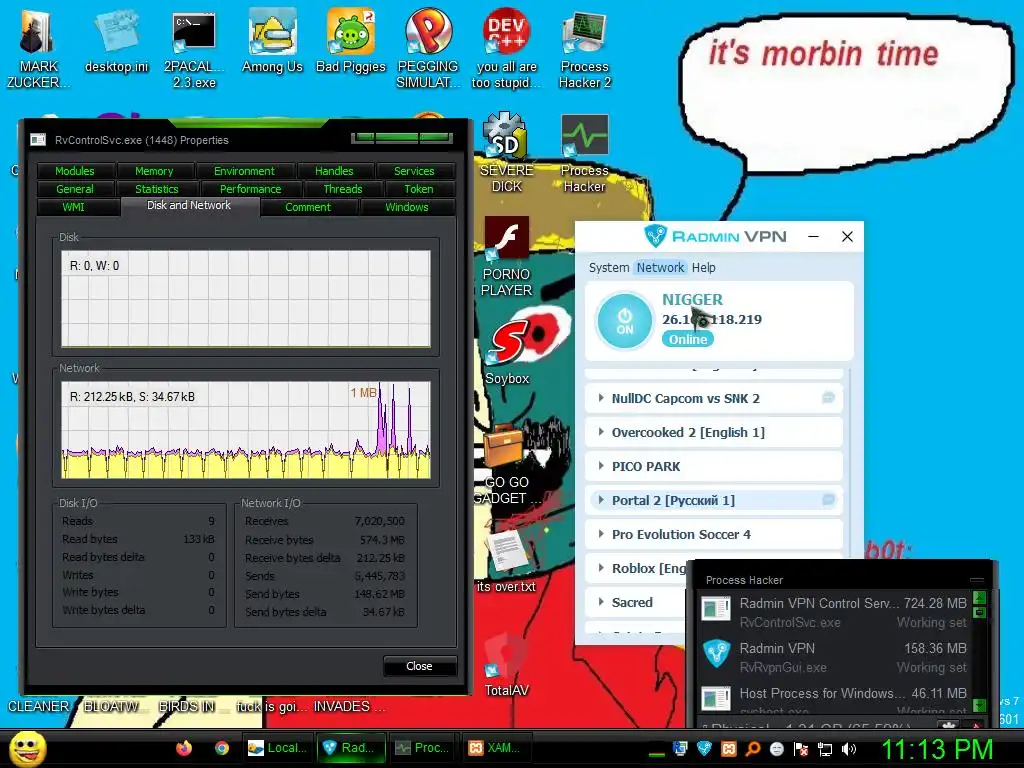Open the Help menu in Radmin VPN
This screenshot has height=768, width=1024.
703,267
